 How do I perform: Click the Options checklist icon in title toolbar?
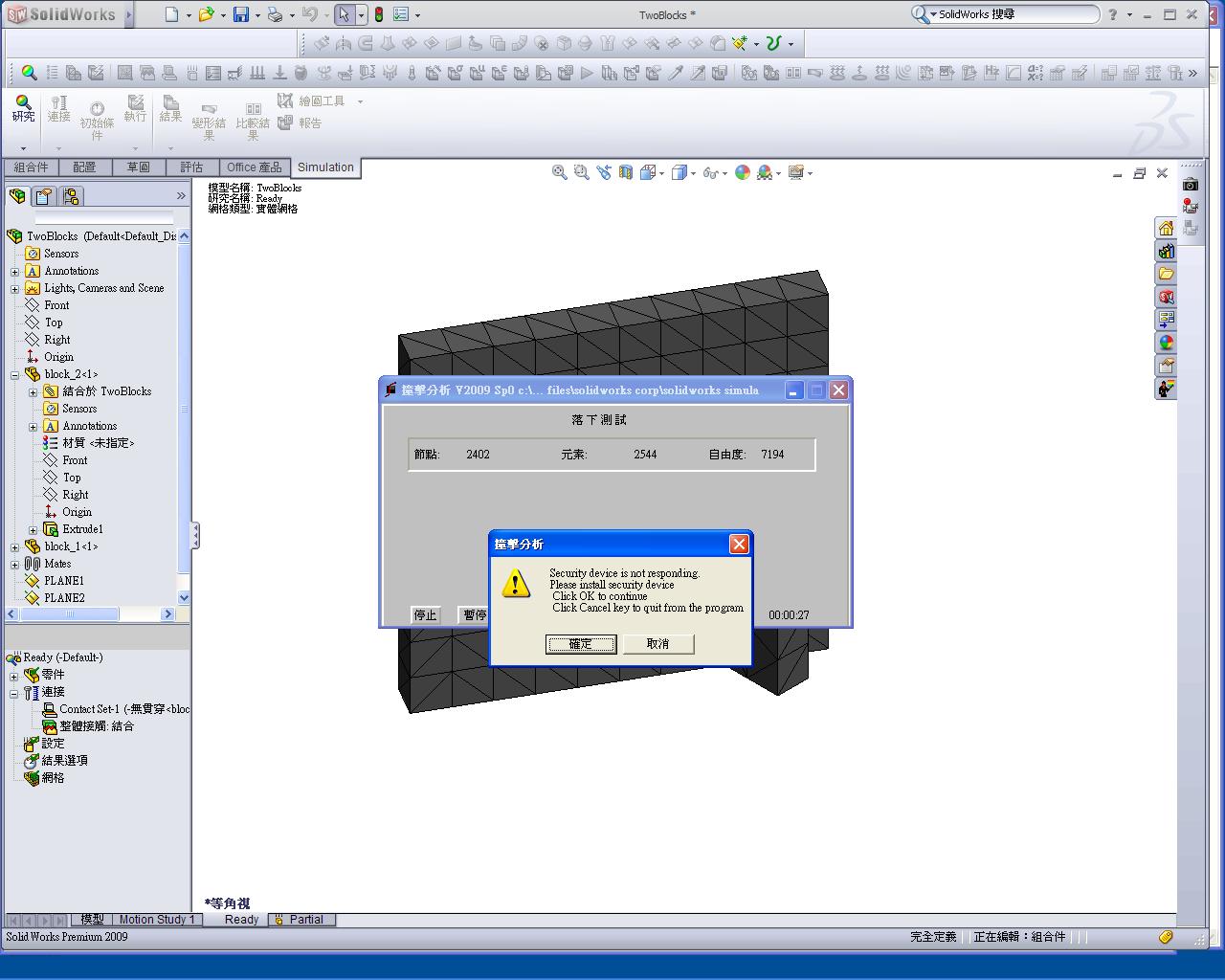point(401,14)
